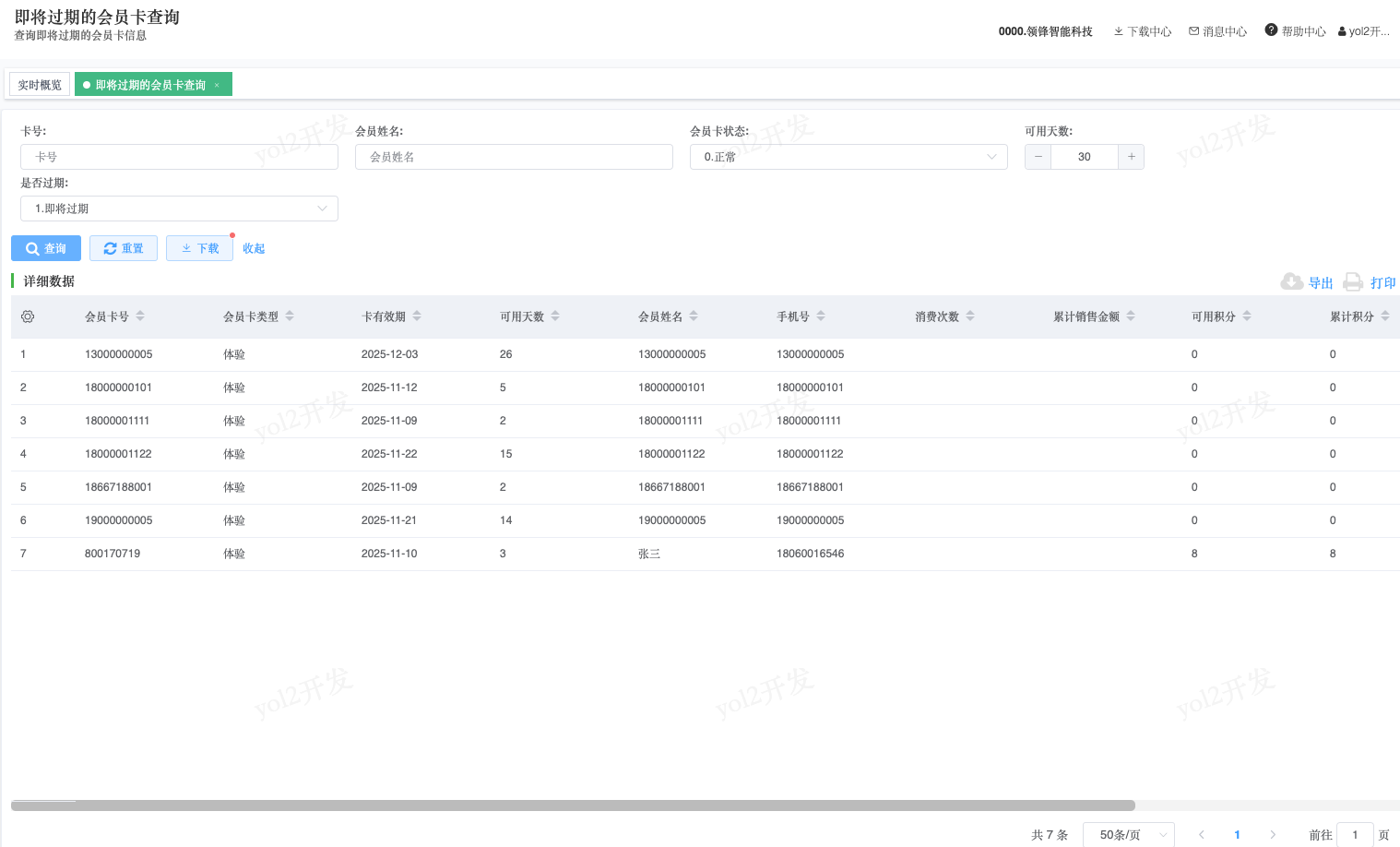Click the 0000.领锋智能科技 organization name

click(x=1045, y=31)
